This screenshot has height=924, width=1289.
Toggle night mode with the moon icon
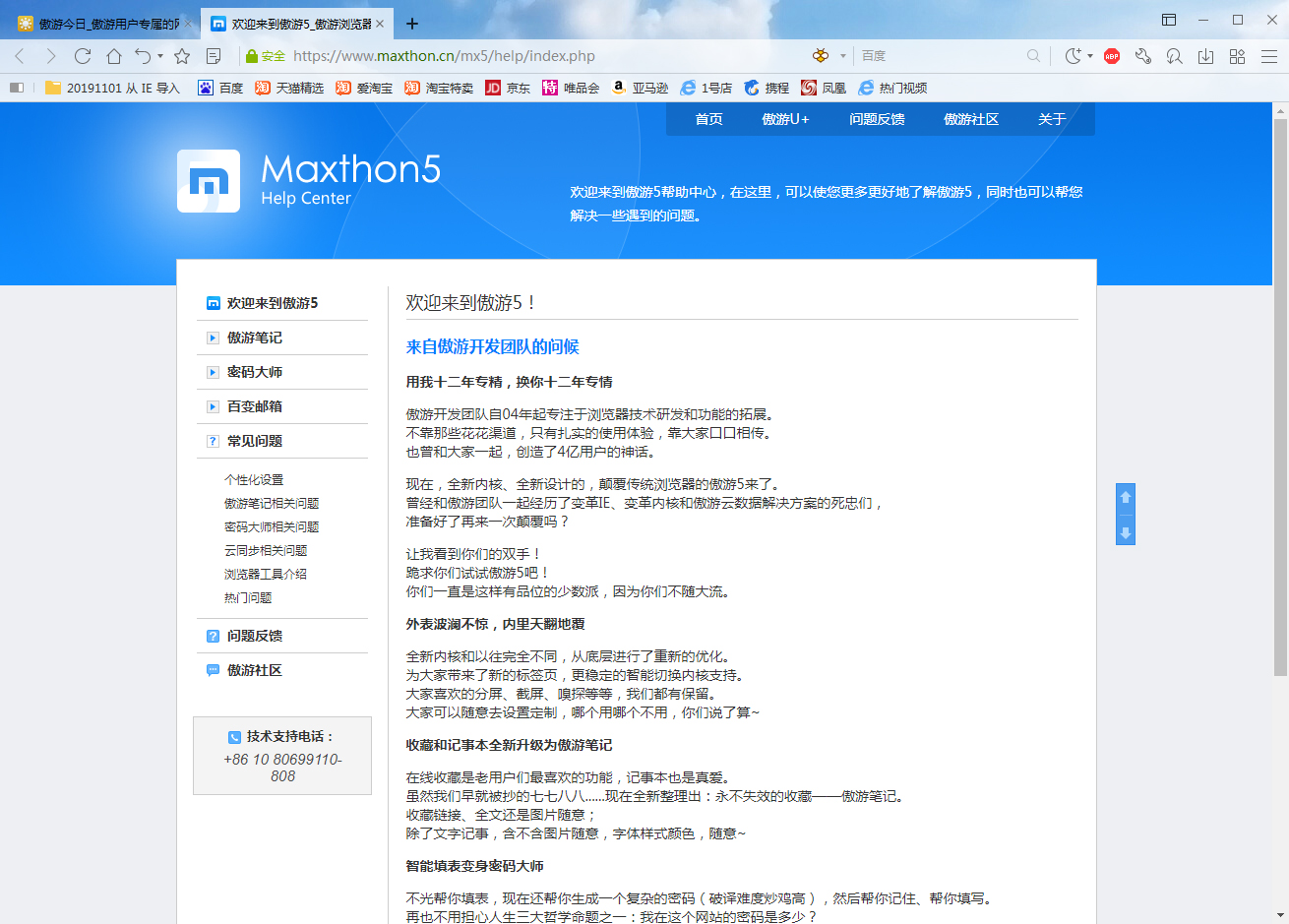[1074, 56]
